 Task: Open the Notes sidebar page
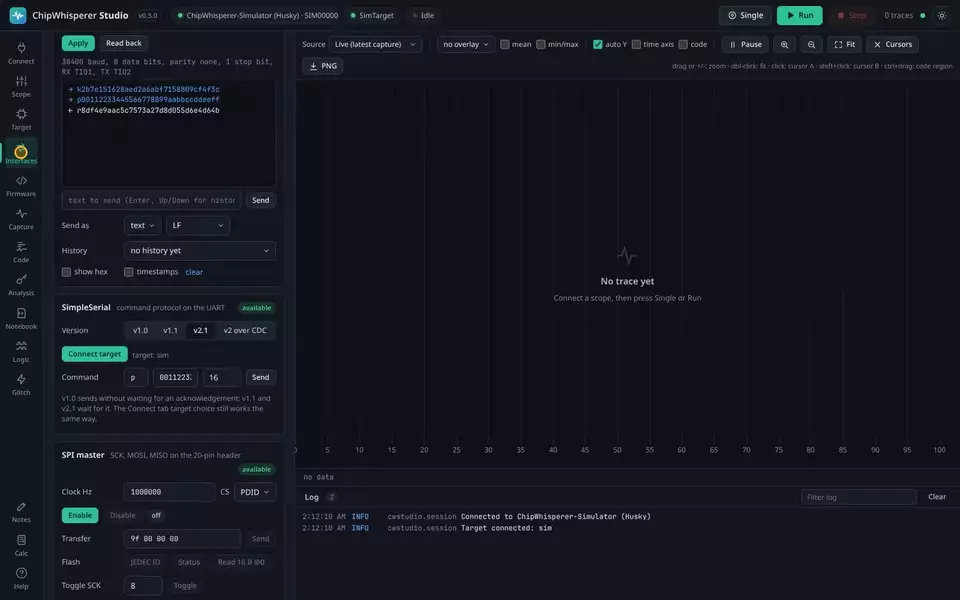21,512
